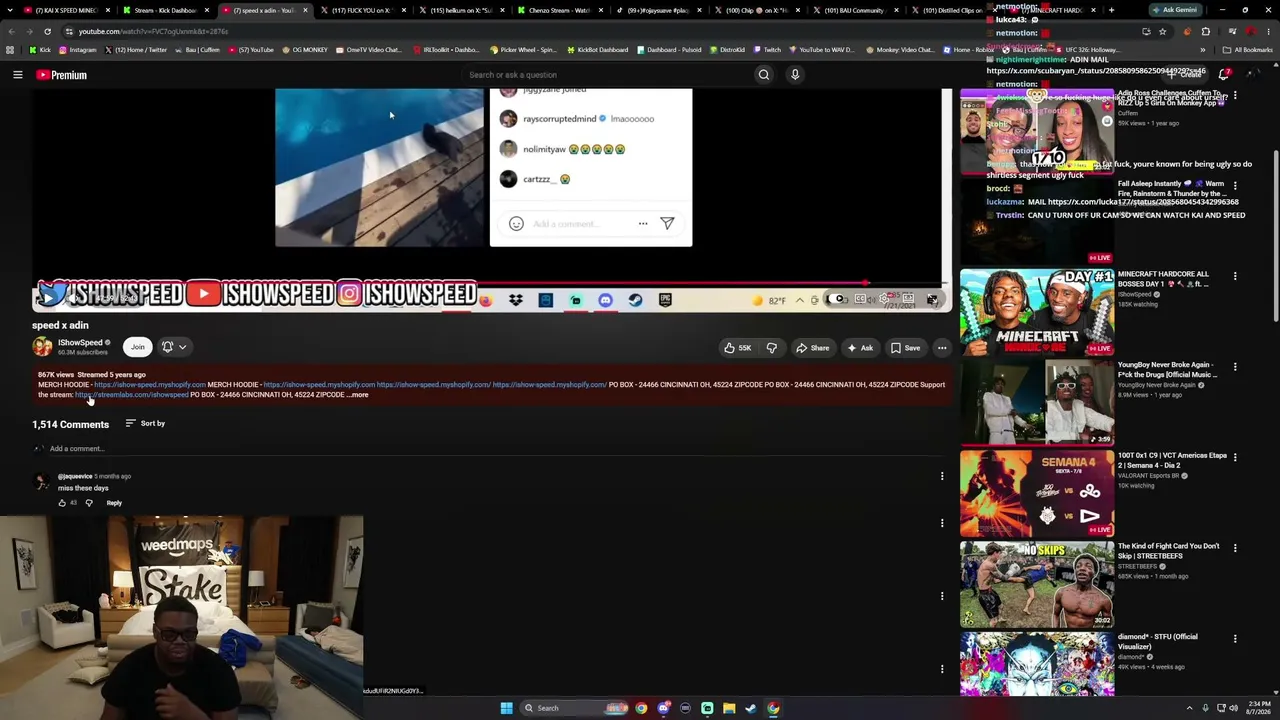Open the Kick bookmark
The image size is (1280, 720).
tap(40, 50)
